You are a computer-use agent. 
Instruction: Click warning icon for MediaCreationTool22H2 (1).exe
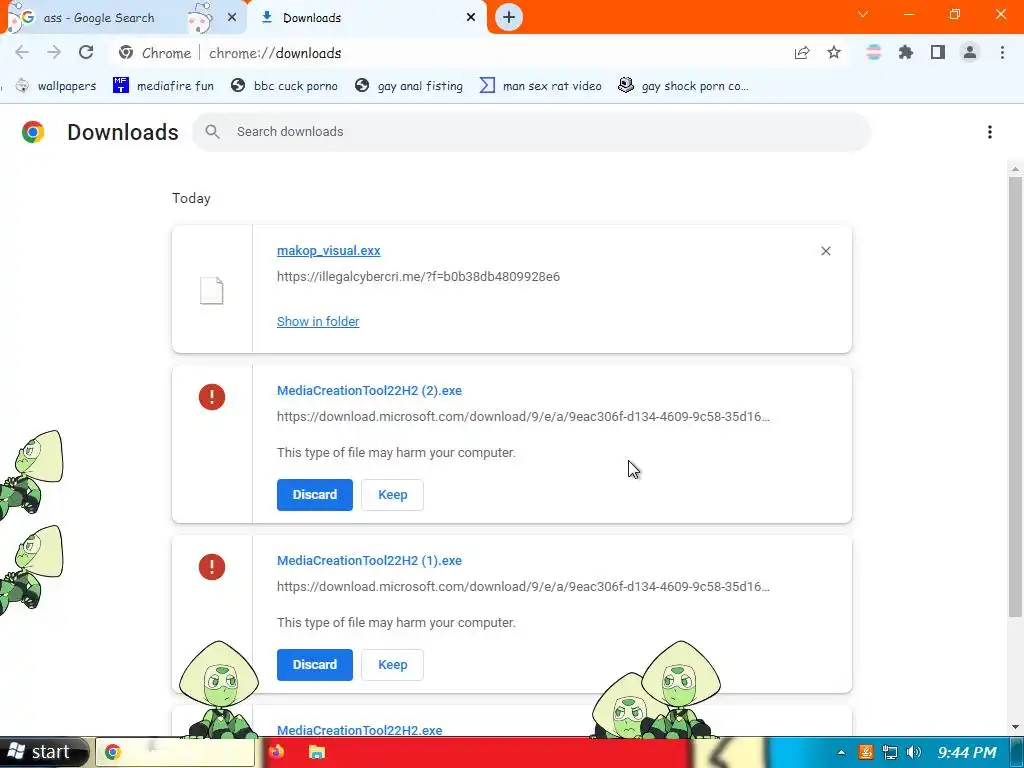coord(212,566)
